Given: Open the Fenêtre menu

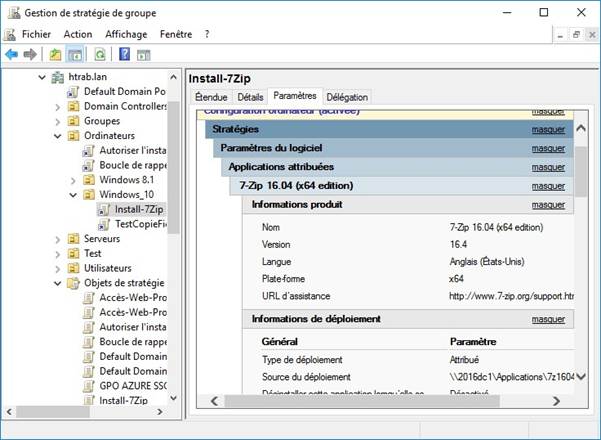Looking at the screenshot, I should pos(176,34).
